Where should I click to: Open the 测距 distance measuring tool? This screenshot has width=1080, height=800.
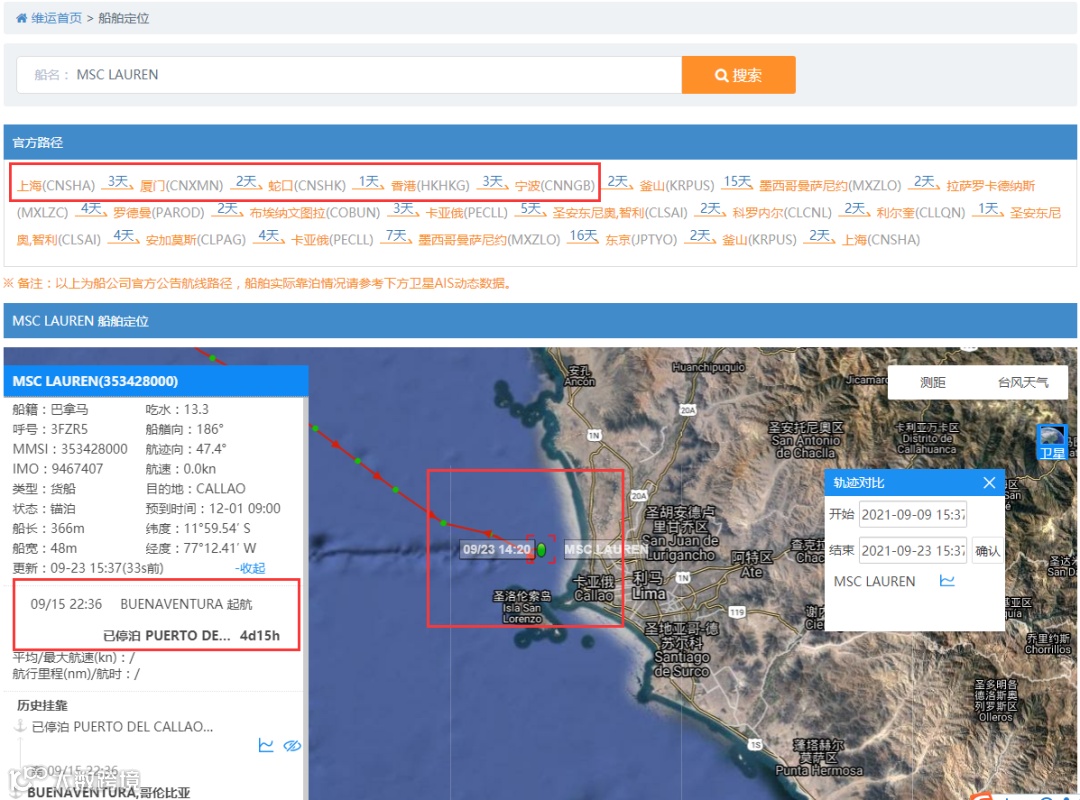tap(933, 382)
